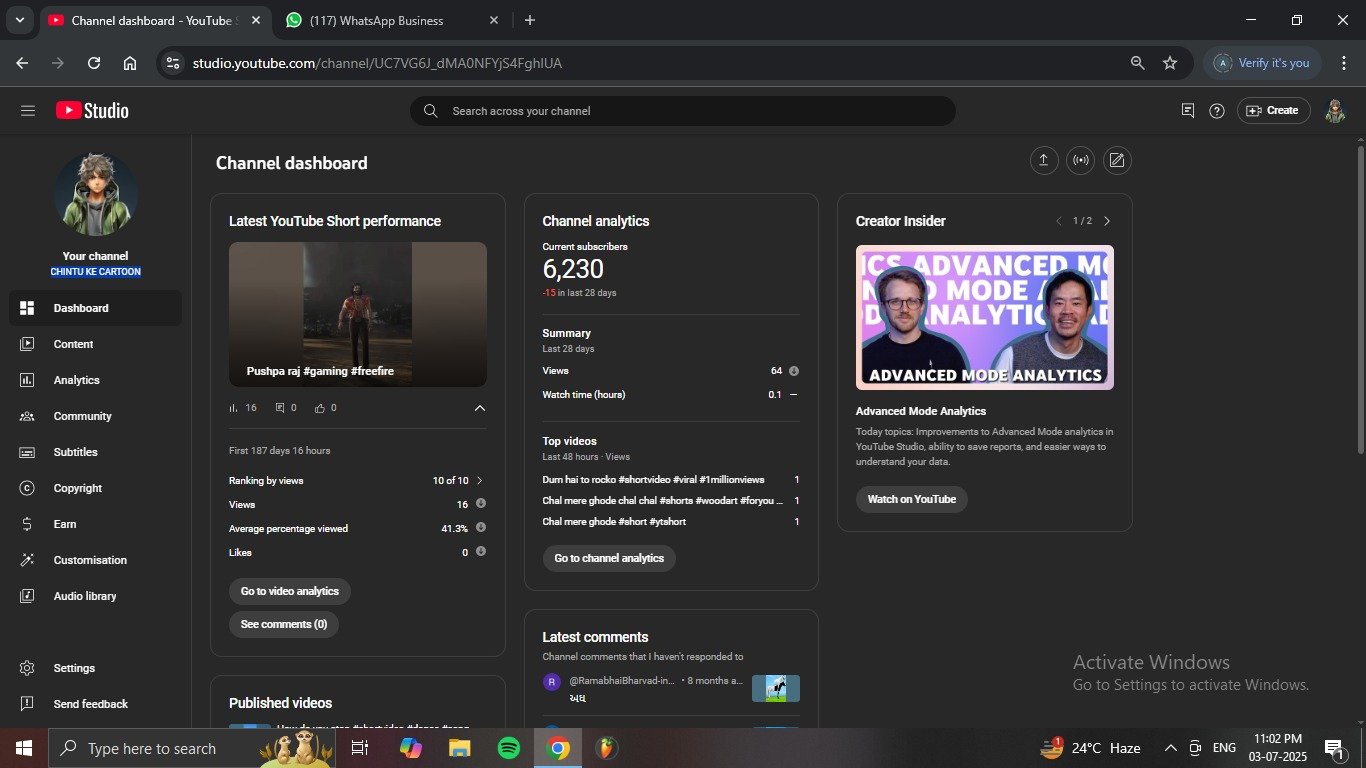Click the views bar-chart icon under Short
Image resolution: width=1366 pixels, height=768 pixels.
(x=234, y=408)
